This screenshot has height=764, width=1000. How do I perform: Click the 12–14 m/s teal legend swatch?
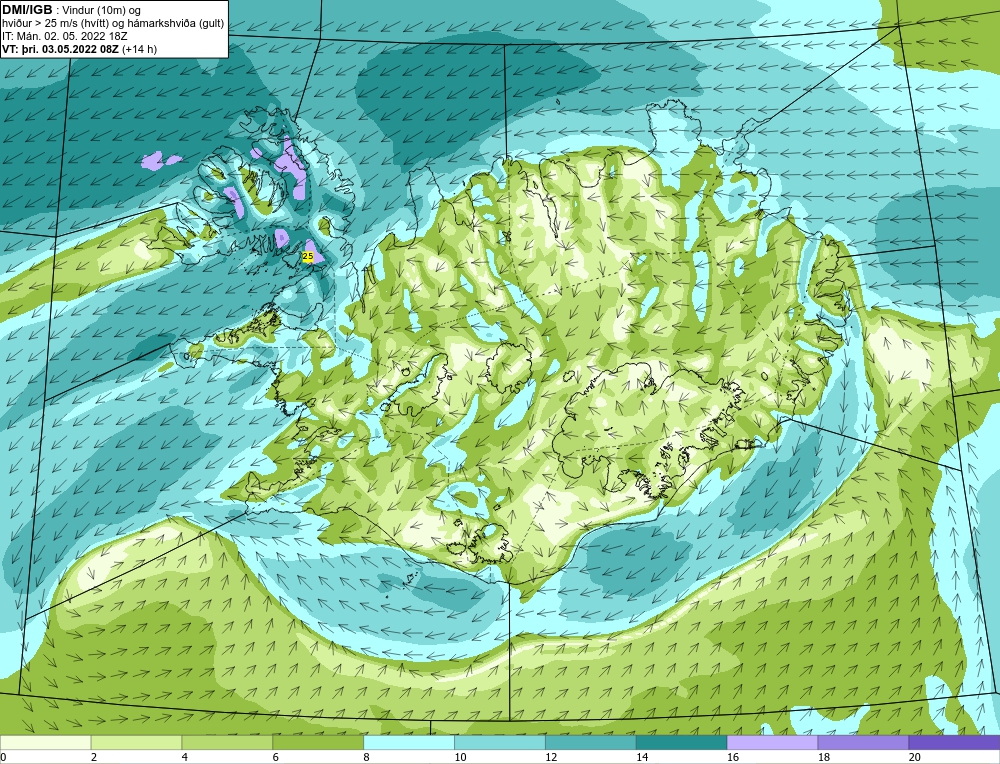click(591, 742)
